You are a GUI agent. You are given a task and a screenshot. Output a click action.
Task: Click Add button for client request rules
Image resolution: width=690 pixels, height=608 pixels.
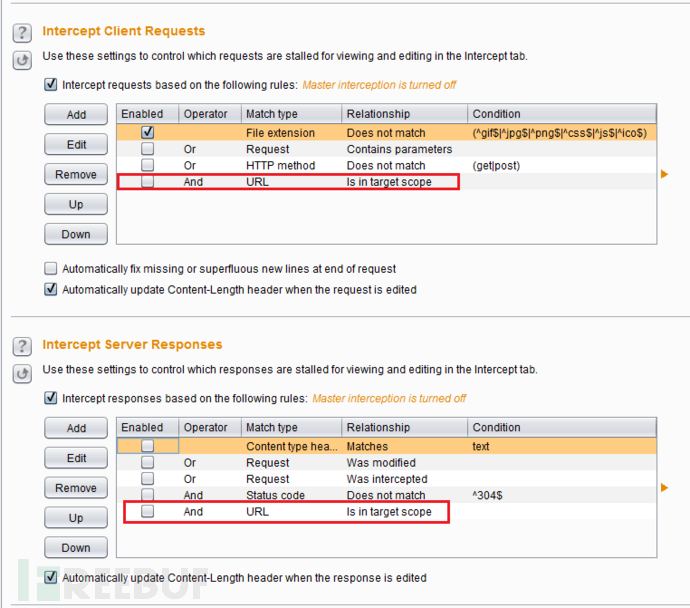pyautogui.click(x=76, y=114)
